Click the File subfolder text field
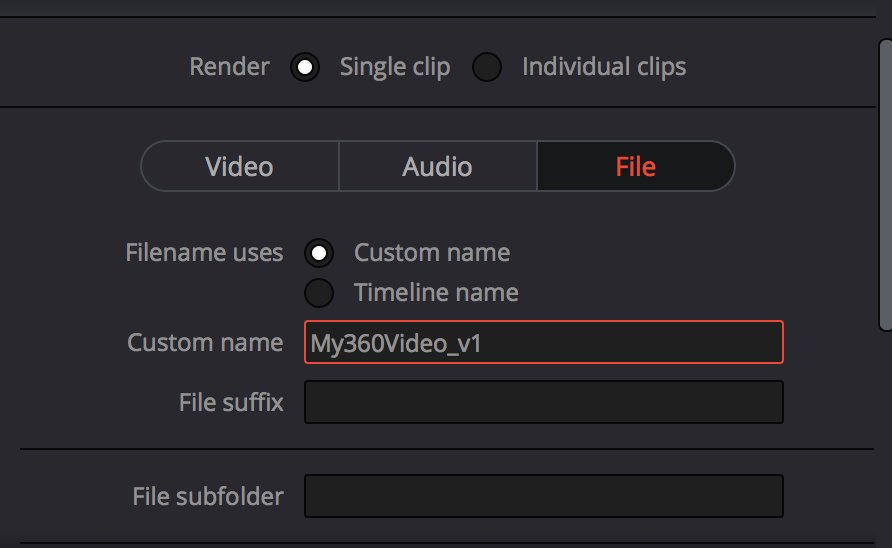This screenshot has height=548, width=892. point(544,496)
